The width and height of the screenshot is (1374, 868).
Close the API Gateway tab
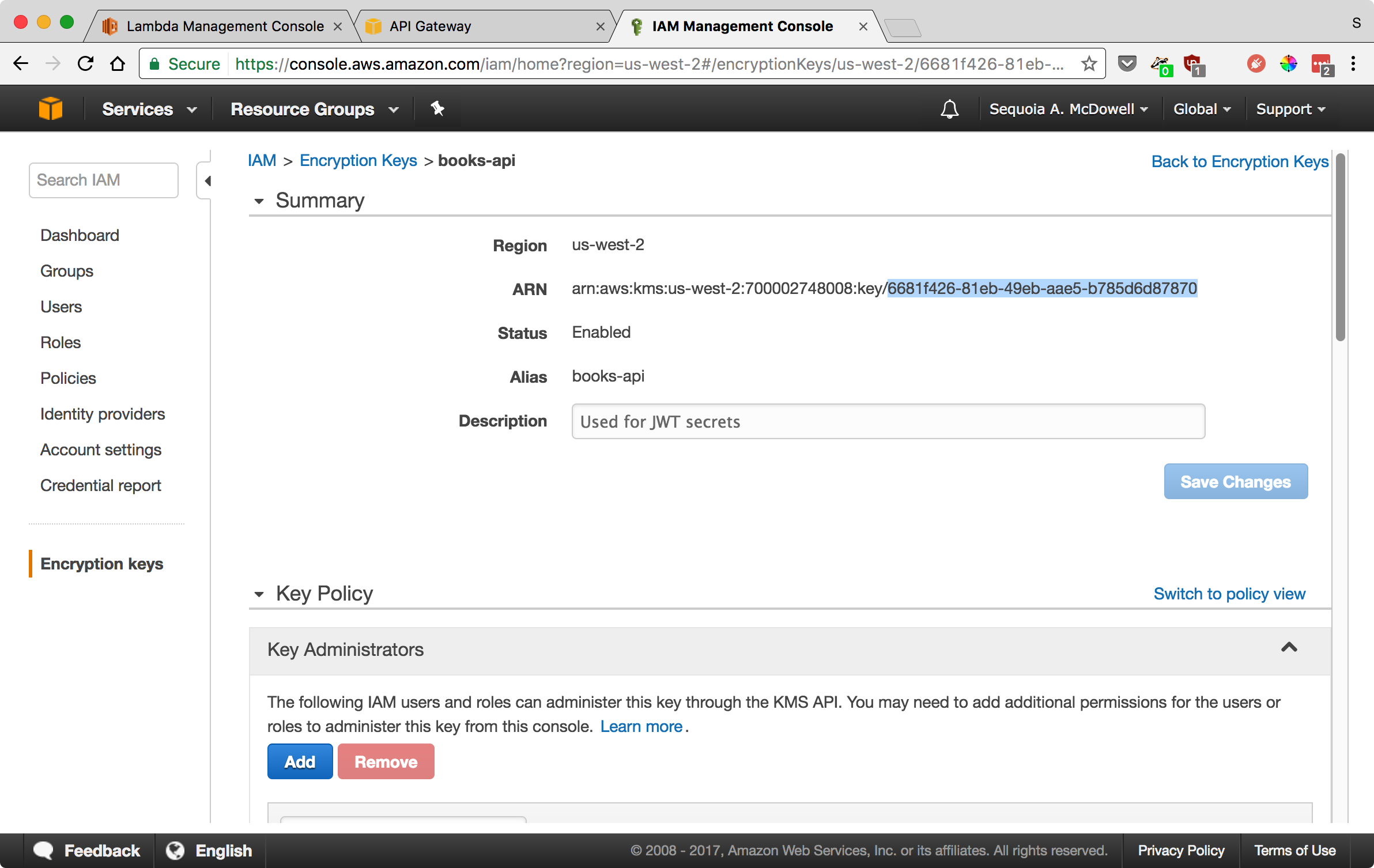pos(600,27)
